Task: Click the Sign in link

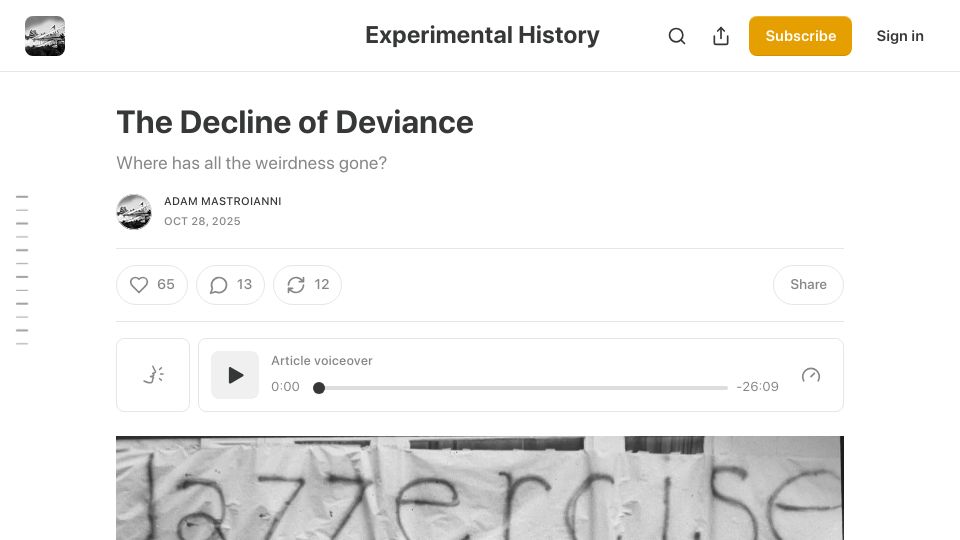Action: [x=899, y=36]
